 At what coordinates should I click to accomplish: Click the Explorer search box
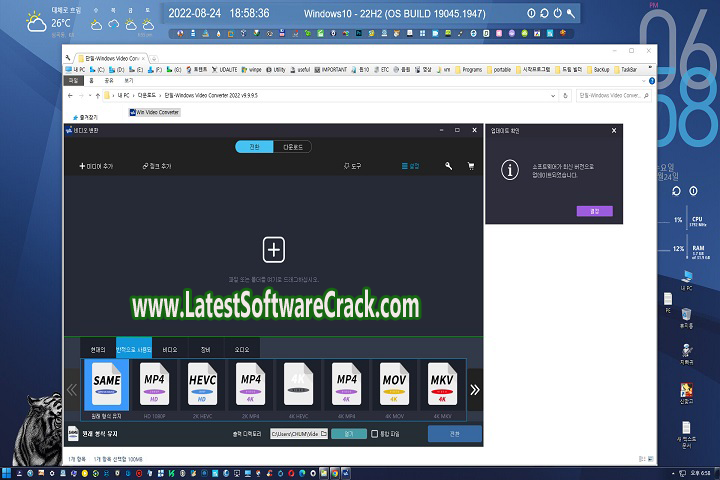(x=613, y=96)
